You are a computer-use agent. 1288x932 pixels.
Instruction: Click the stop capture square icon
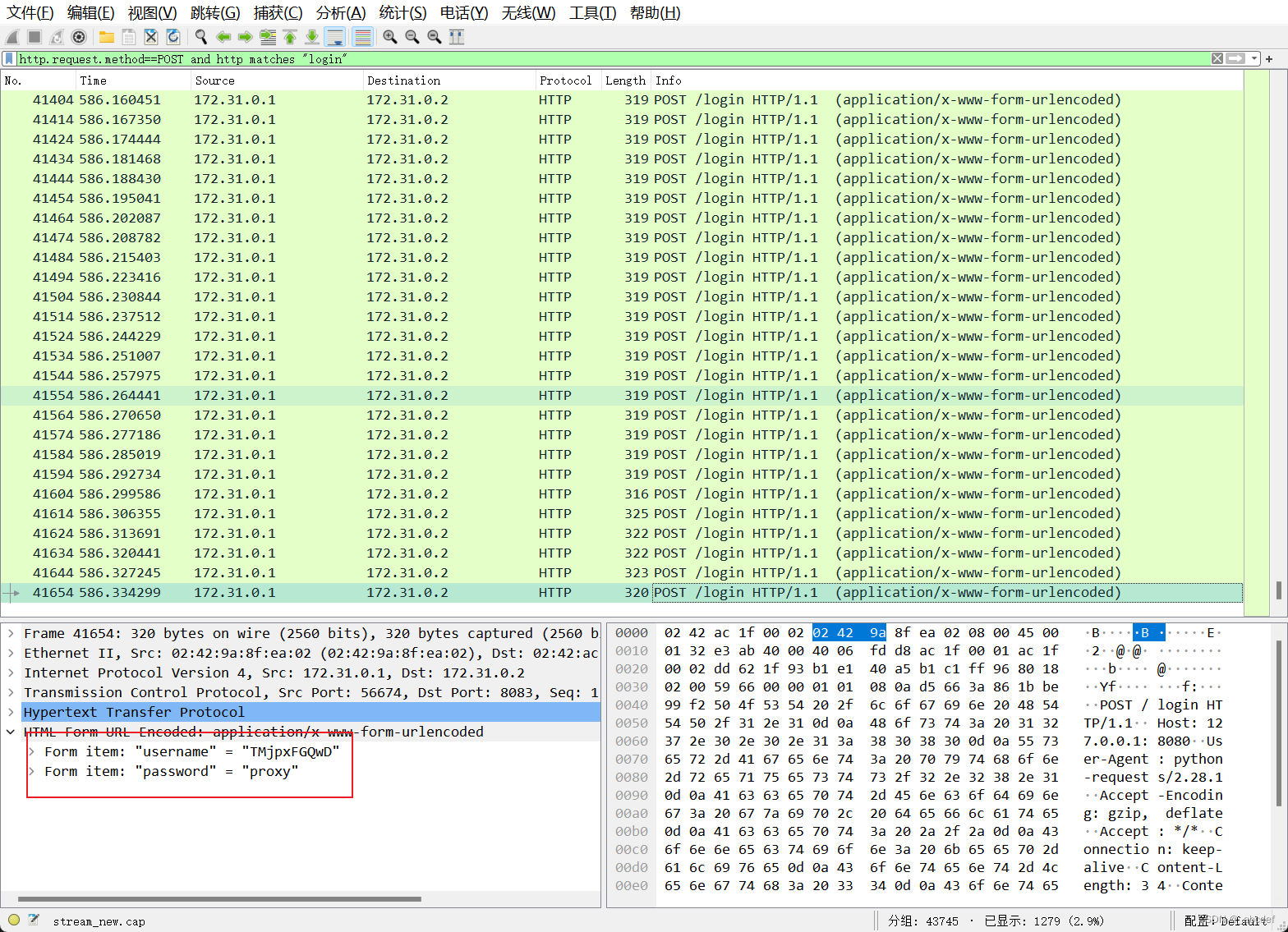tap(34, 37)
